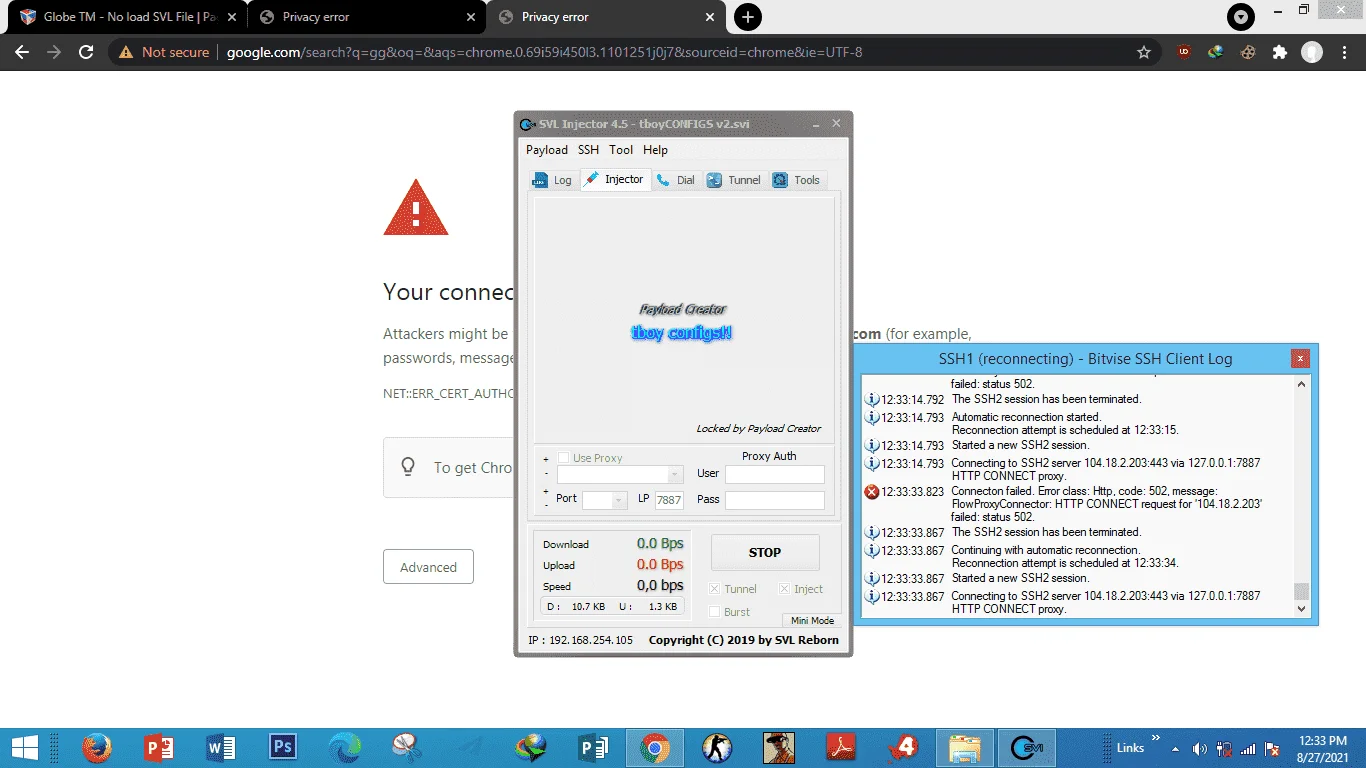Click the Chrome back arrow
The width and height of the screenshot is (1366, 768).
point(22,52)
